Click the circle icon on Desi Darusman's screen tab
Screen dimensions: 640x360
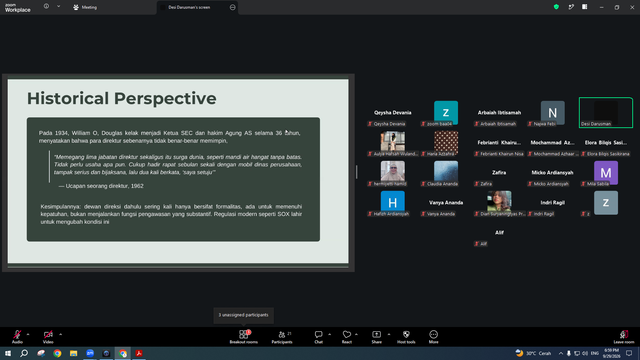pyautogui.click(x=232, y=7)
